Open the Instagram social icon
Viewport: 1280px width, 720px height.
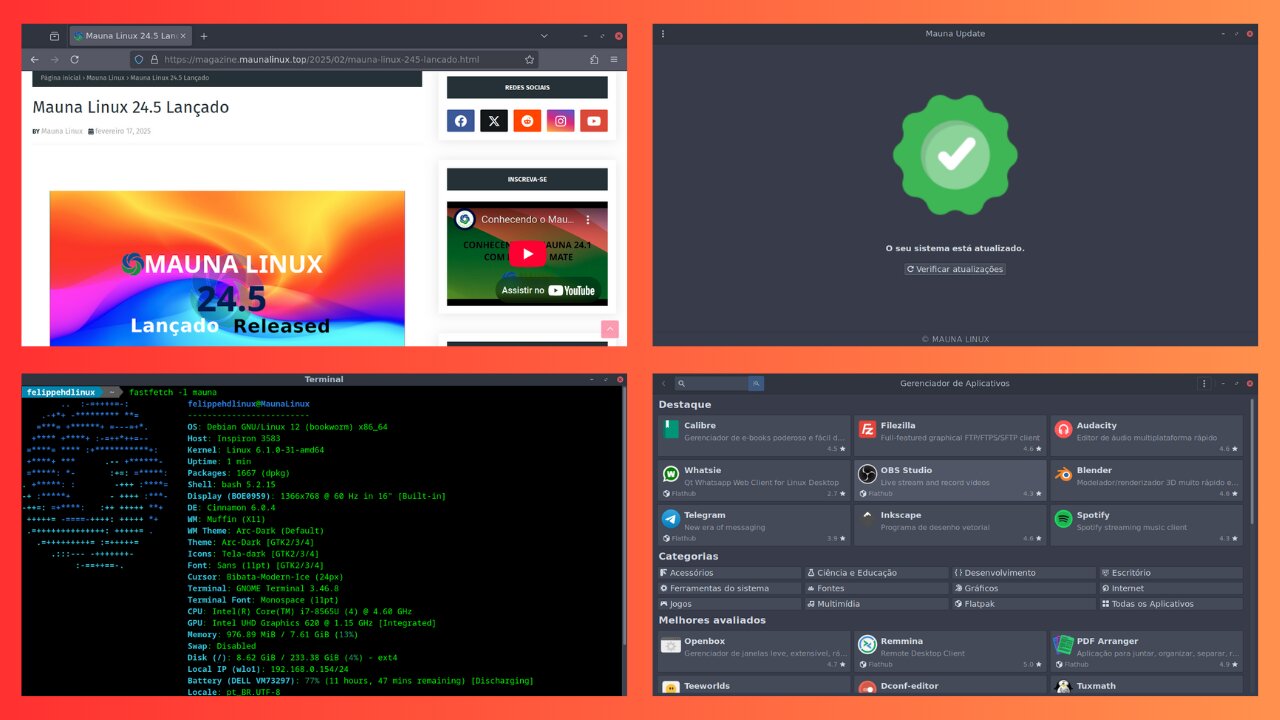pyautogui.click(x=561, y=121)
